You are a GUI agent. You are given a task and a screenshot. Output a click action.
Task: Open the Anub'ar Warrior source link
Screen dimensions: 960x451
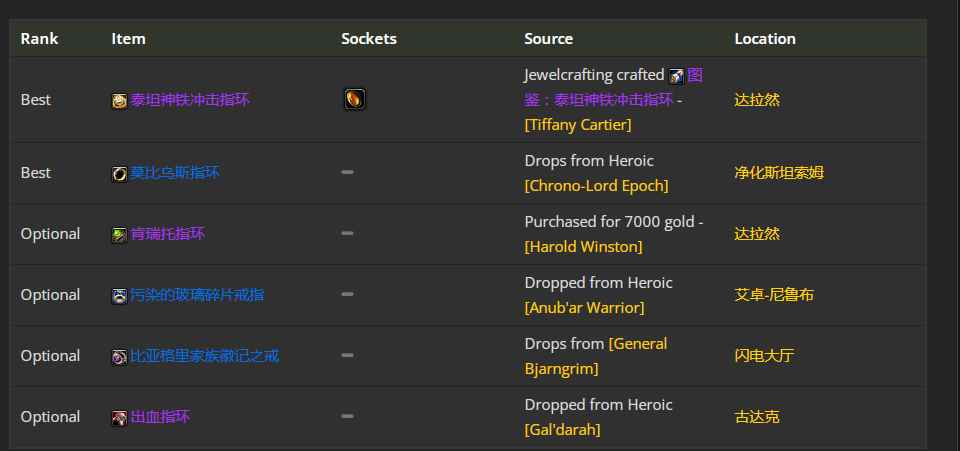[x=584, y=307]
